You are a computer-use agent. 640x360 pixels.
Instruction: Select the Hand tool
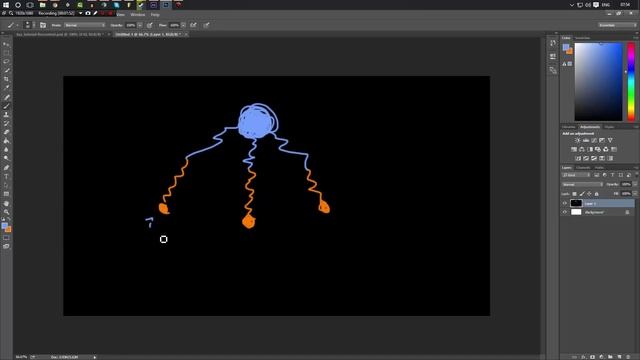pyautogui.click(x=6, y=203)
